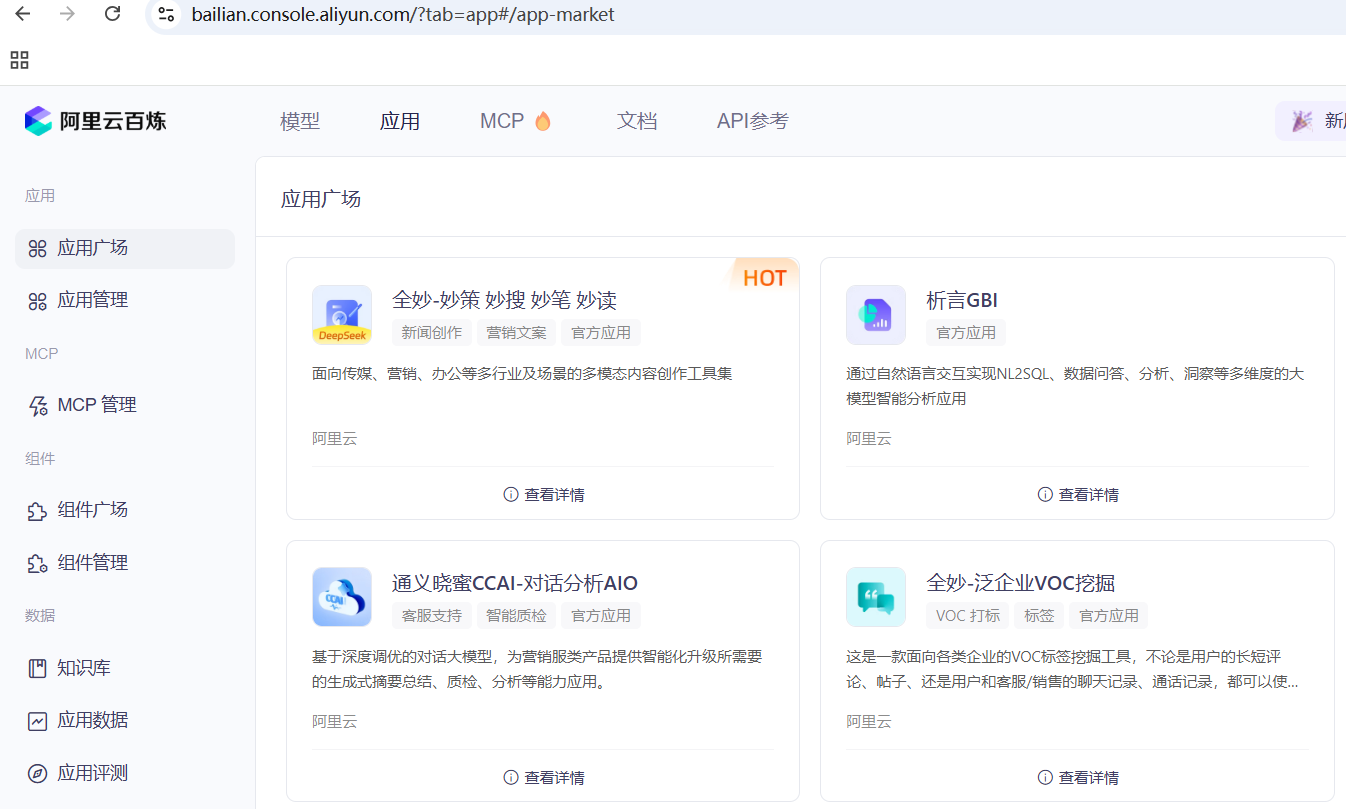Click the HOT badge on first card
Screen dimensions: 1346x809
(x=764, y=278)
